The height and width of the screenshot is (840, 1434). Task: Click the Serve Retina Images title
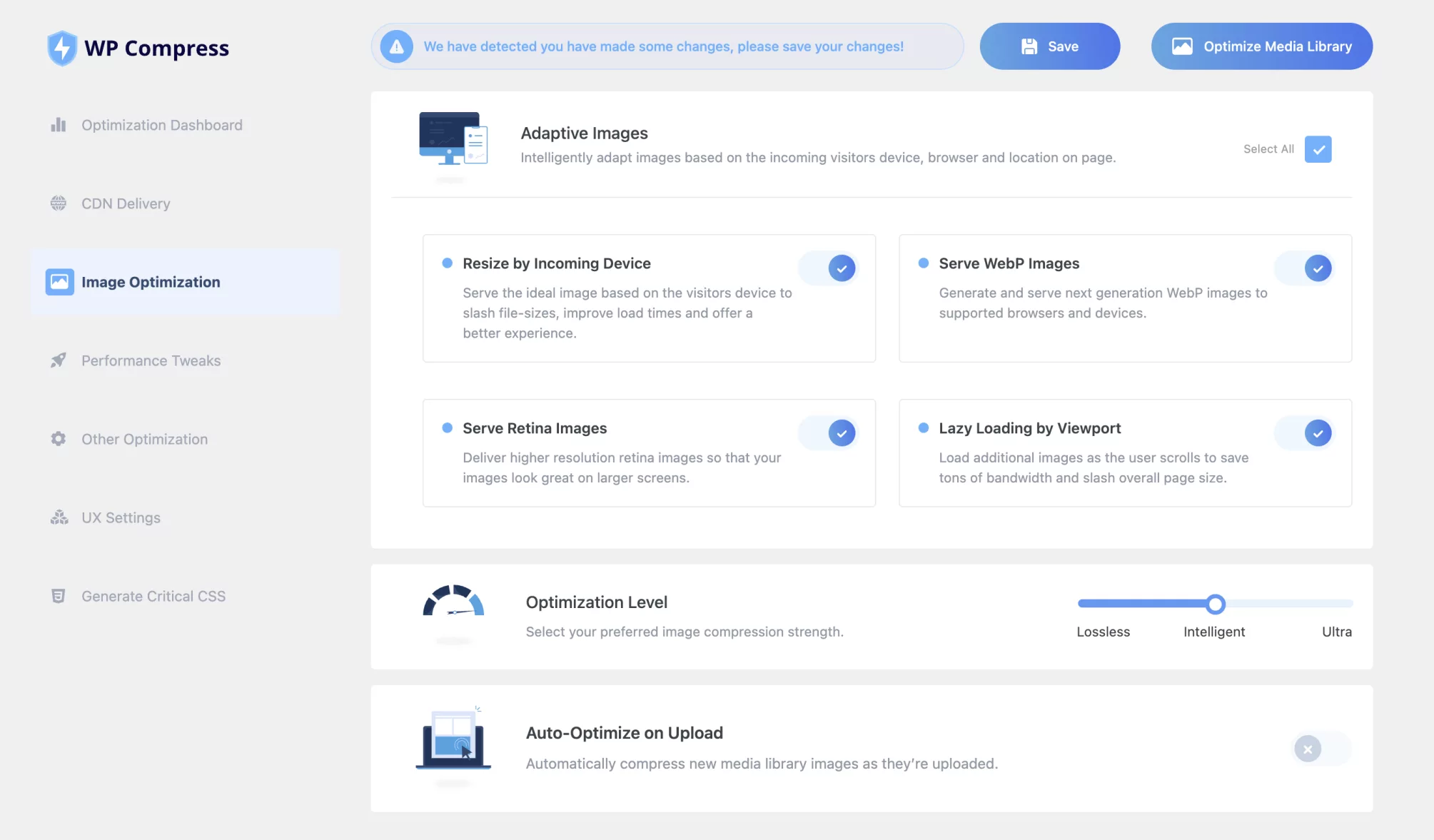(x=535, y=428)
